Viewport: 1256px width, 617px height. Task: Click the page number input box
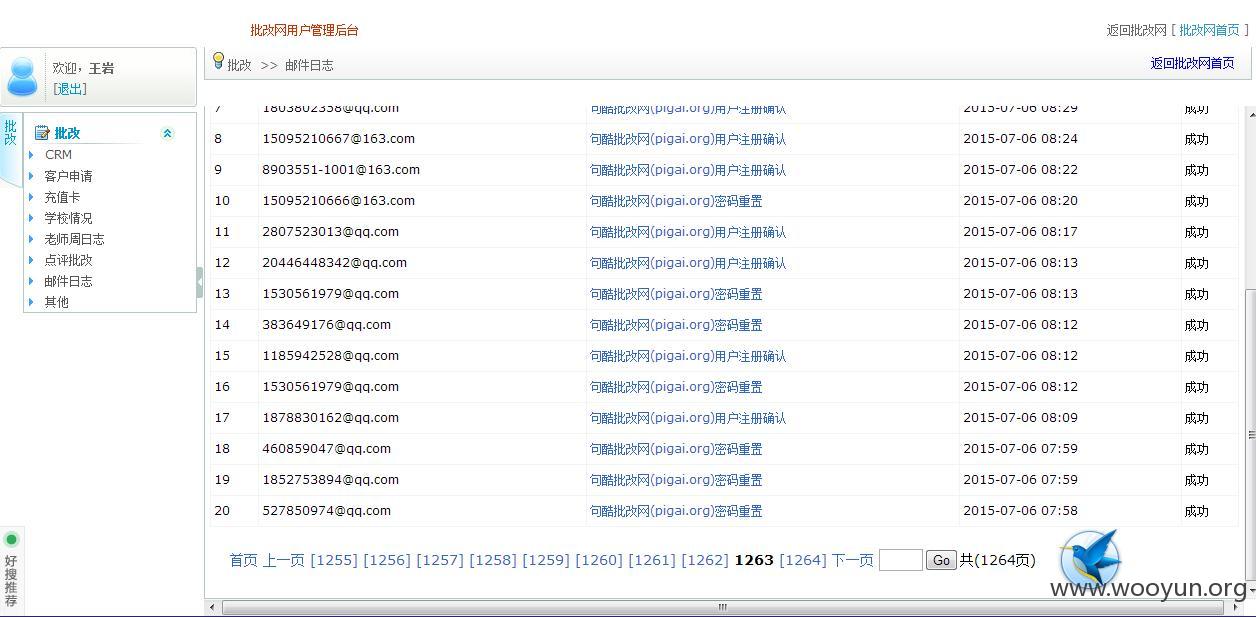pyautogui.click(x=900, y=560)
